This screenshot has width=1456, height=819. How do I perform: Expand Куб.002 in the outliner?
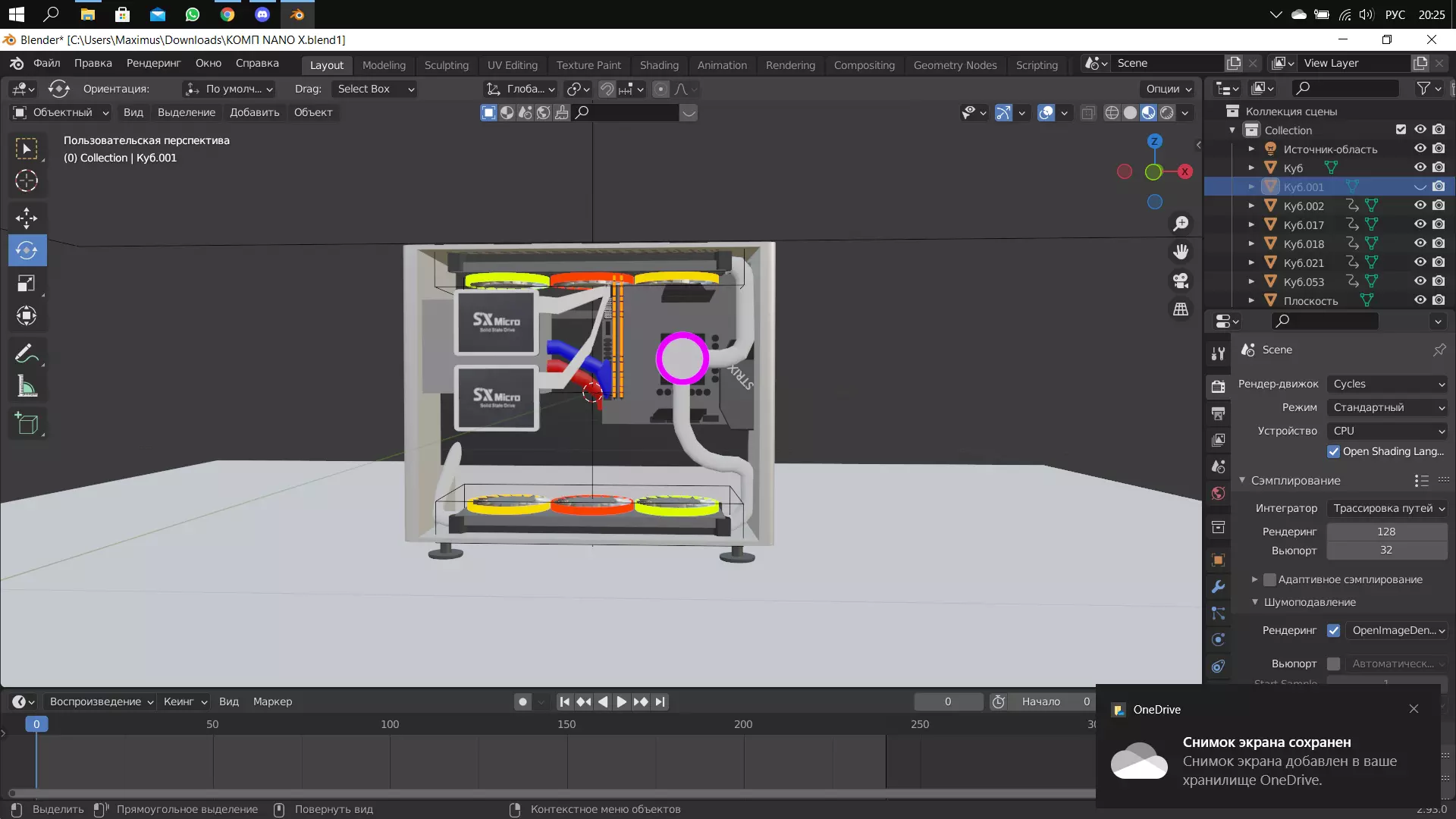coord(1251,206)
